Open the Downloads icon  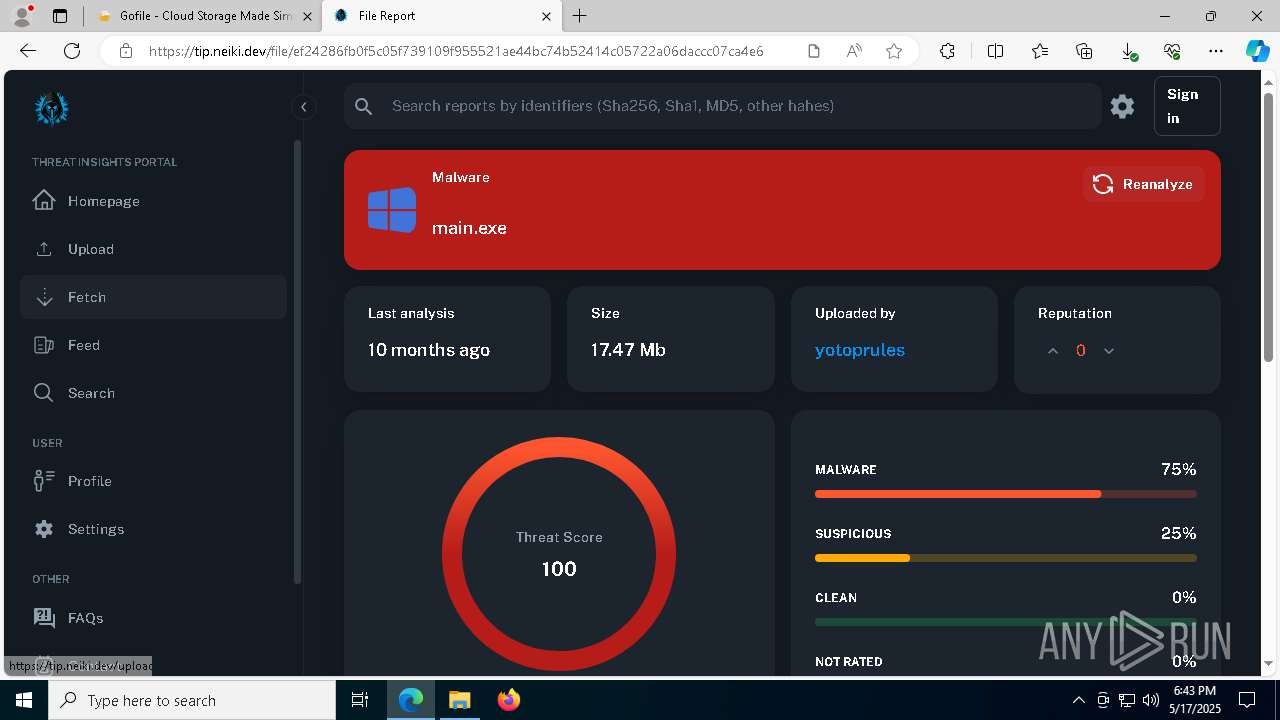1128,51
